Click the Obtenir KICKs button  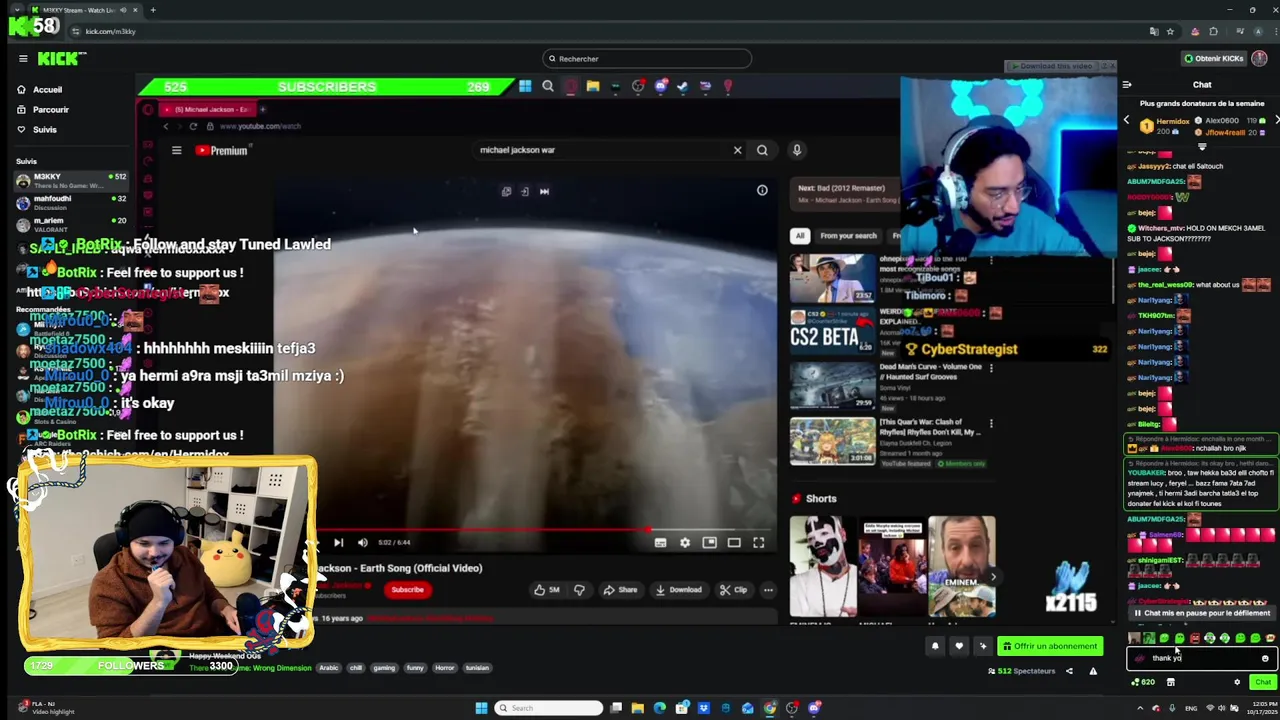(1214, 58)
